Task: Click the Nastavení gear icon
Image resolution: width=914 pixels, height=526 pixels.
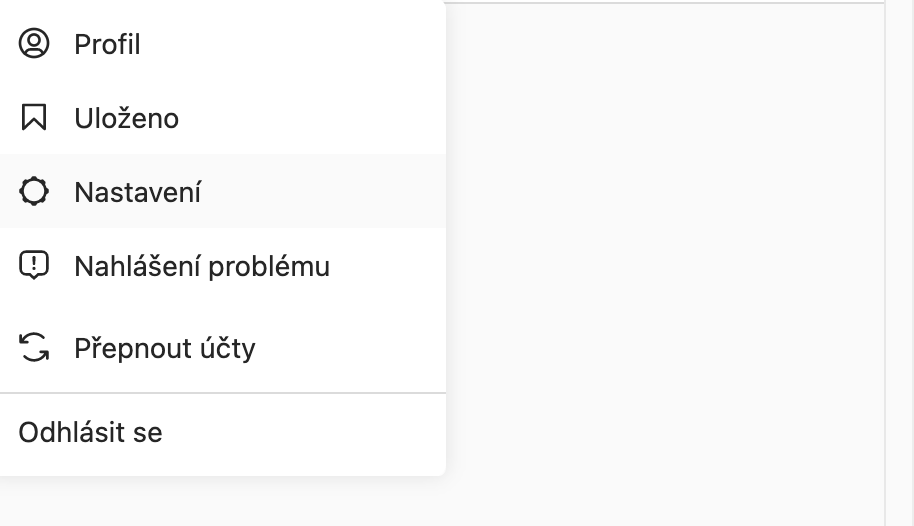Action: click(34, 192)
